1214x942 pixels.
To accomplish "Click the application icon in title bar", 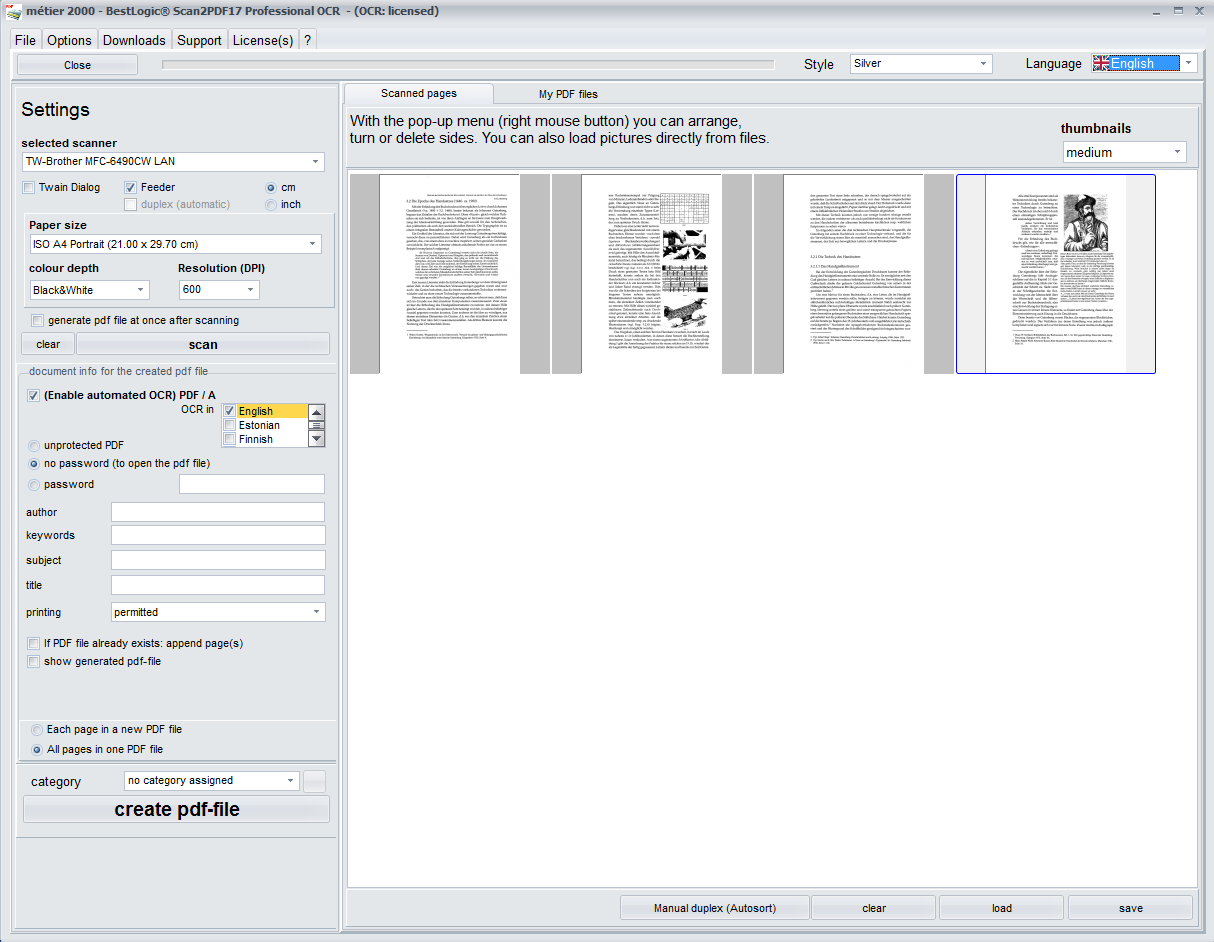I will pyautogui.click(x=11, y=11).
